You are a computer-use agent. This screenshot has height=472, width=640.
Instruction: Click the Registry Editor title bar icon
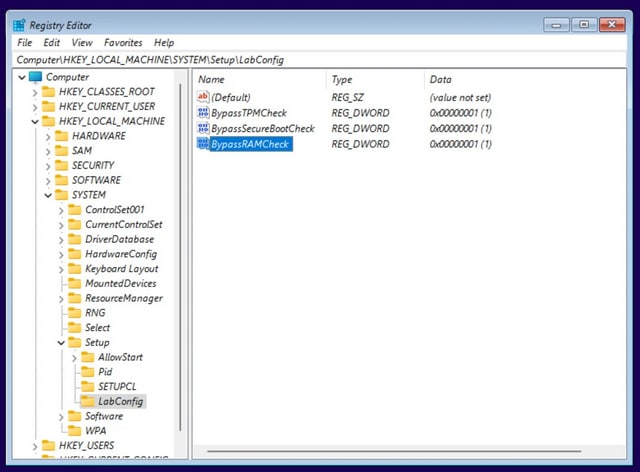(19, 25)
